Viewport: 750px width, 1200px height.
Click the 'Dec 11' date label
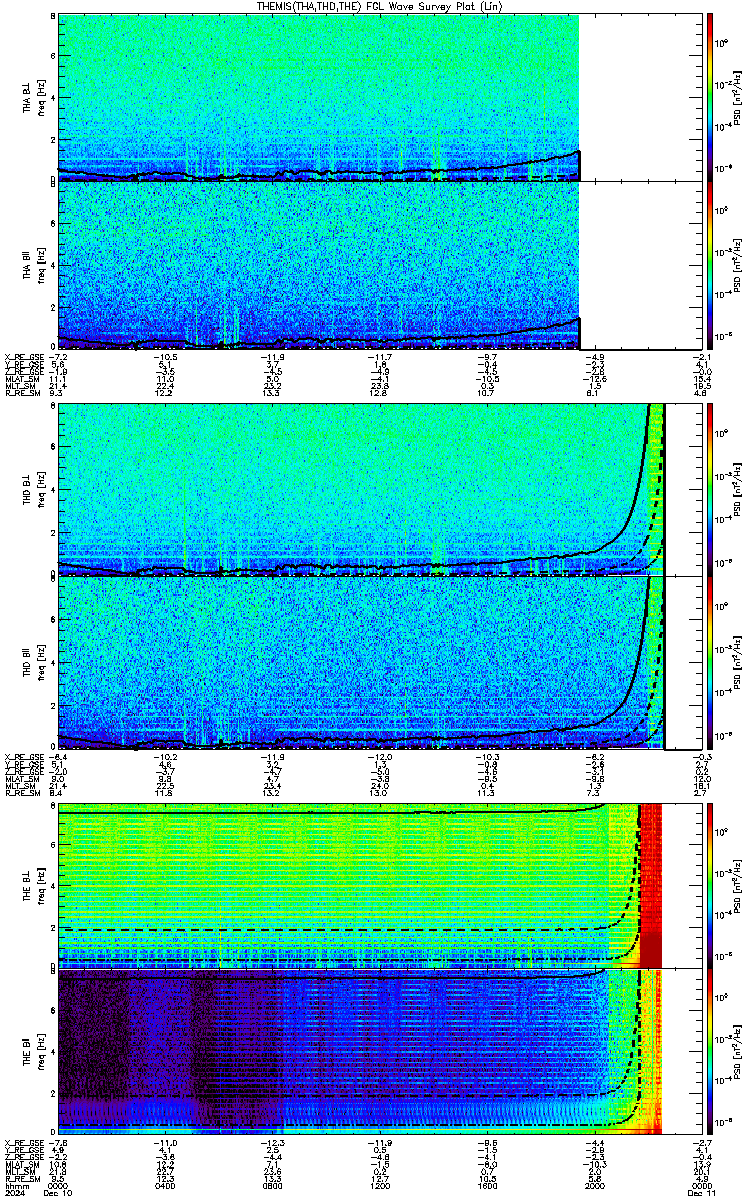coord(700,1193)
